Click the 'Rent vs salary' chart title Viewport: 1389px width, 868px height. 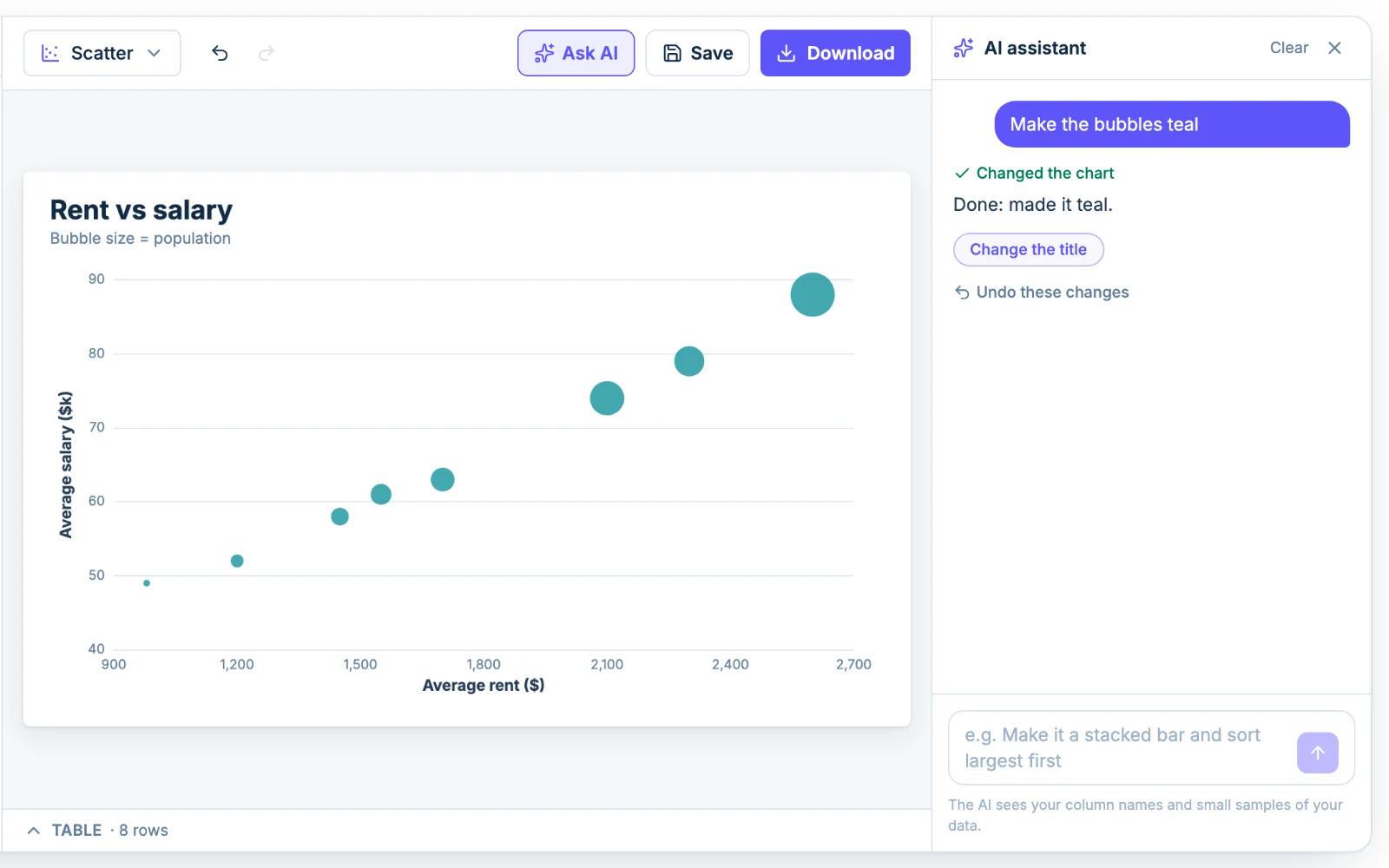pyautogui.click(x=142, y=210)
